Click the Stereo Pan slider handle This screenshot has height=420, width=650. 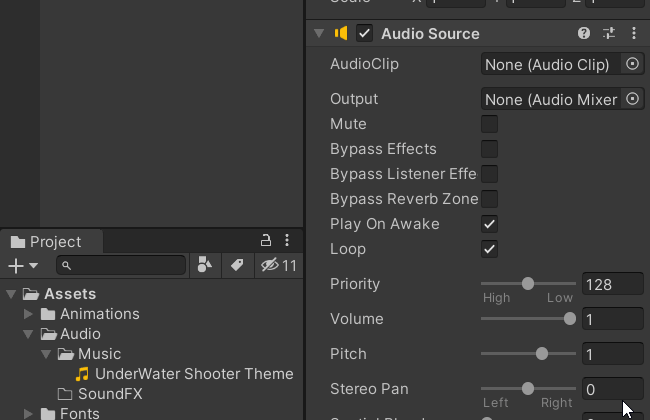click(x=528, y=388)
